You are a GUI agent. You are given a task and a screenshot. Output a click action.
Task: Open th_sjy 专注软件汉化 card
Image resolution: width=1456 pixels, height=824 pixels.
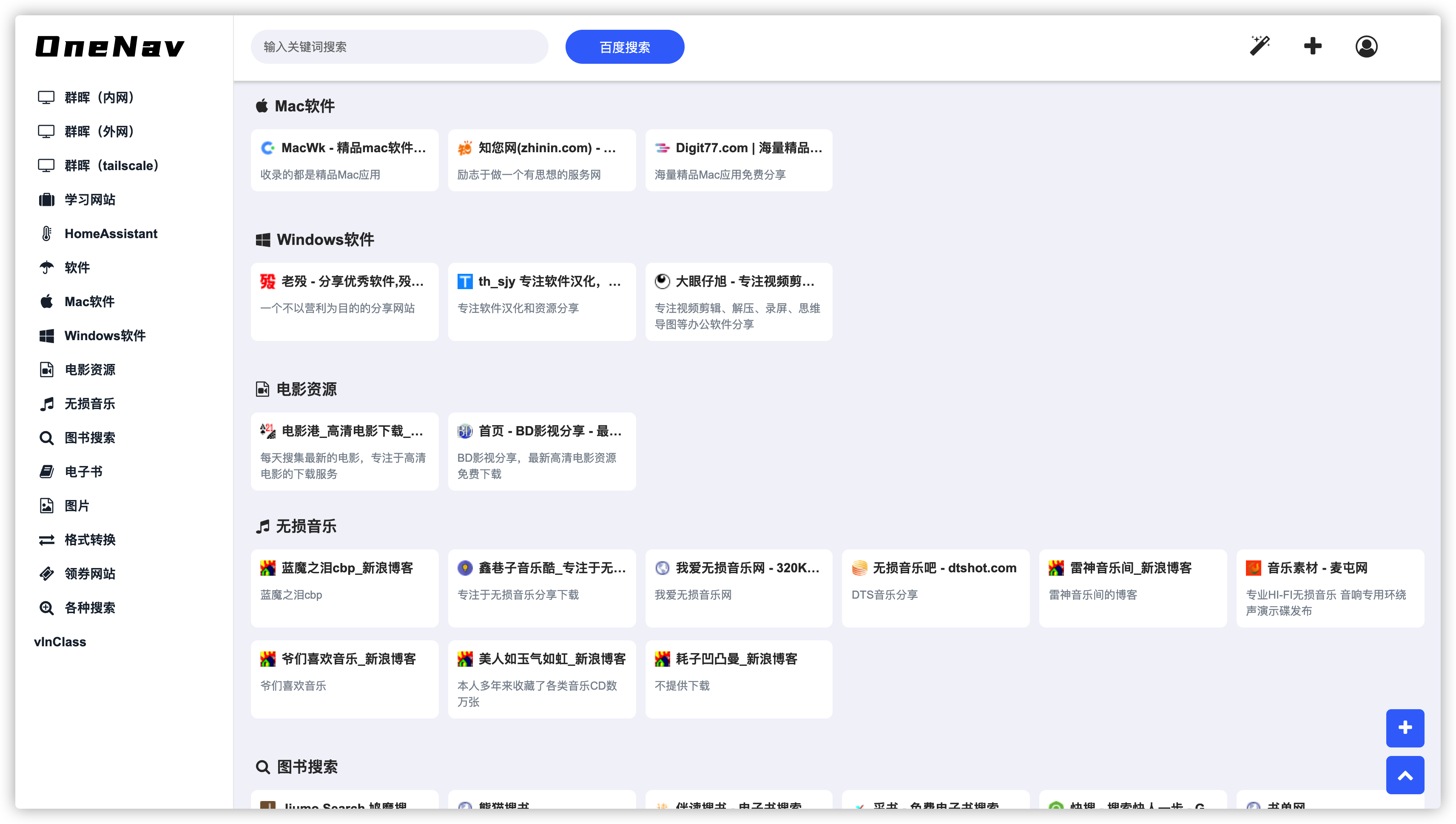point(542,301)
